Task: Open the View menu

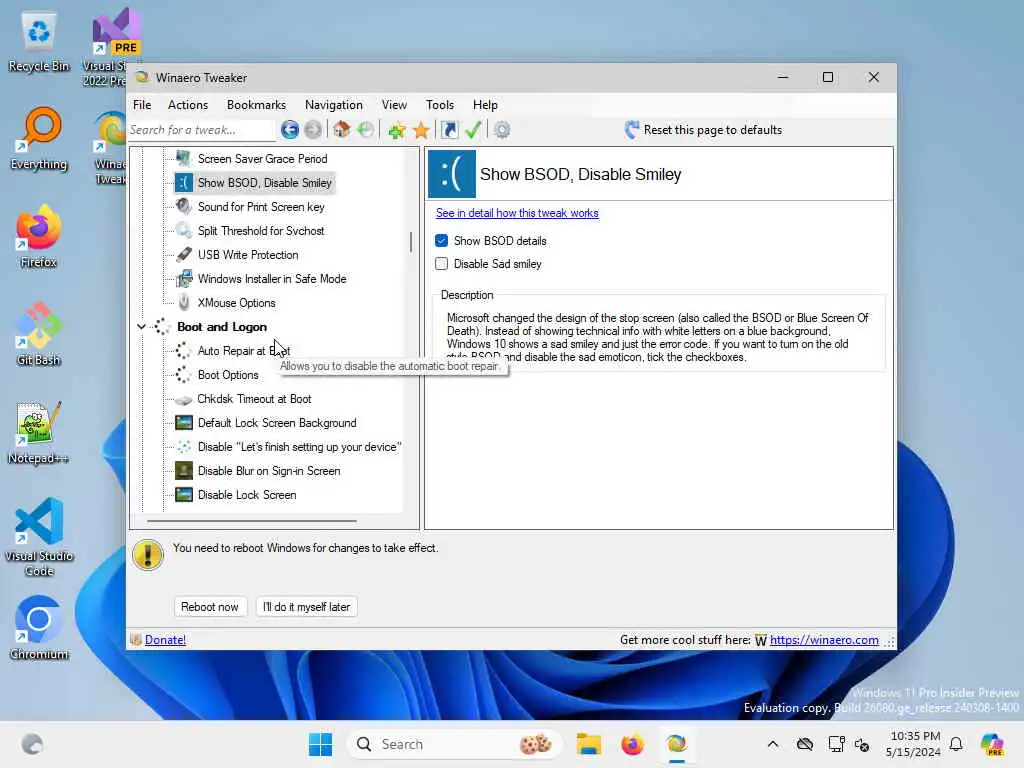Action: [x=394, y=105]
